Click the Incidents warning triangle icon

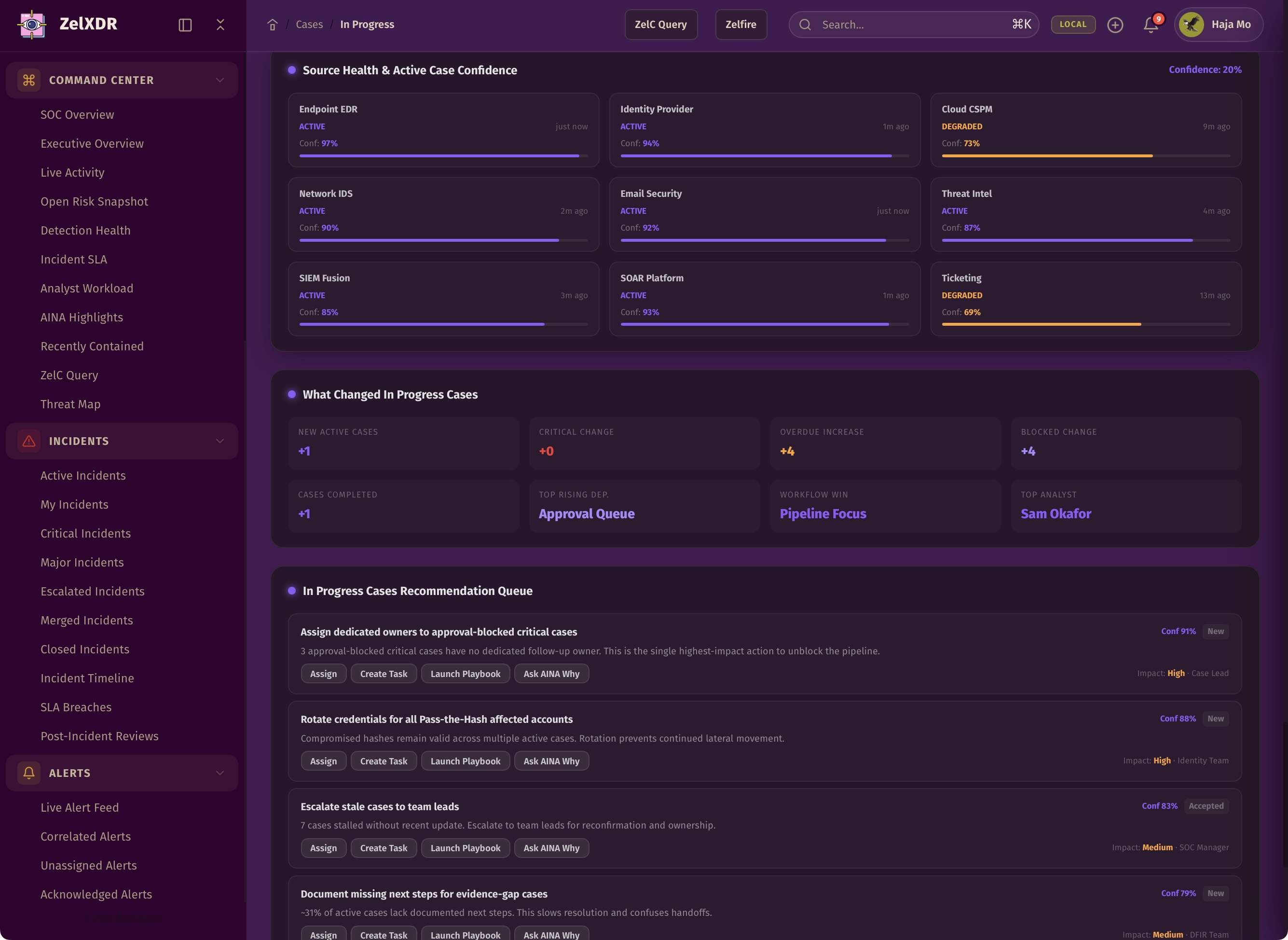point(29,441)
